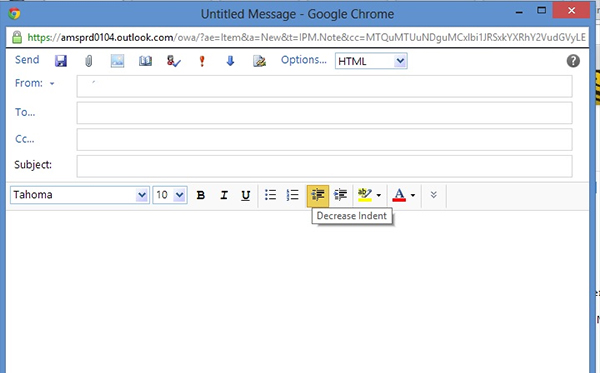Click the Send button

(27, 60)
